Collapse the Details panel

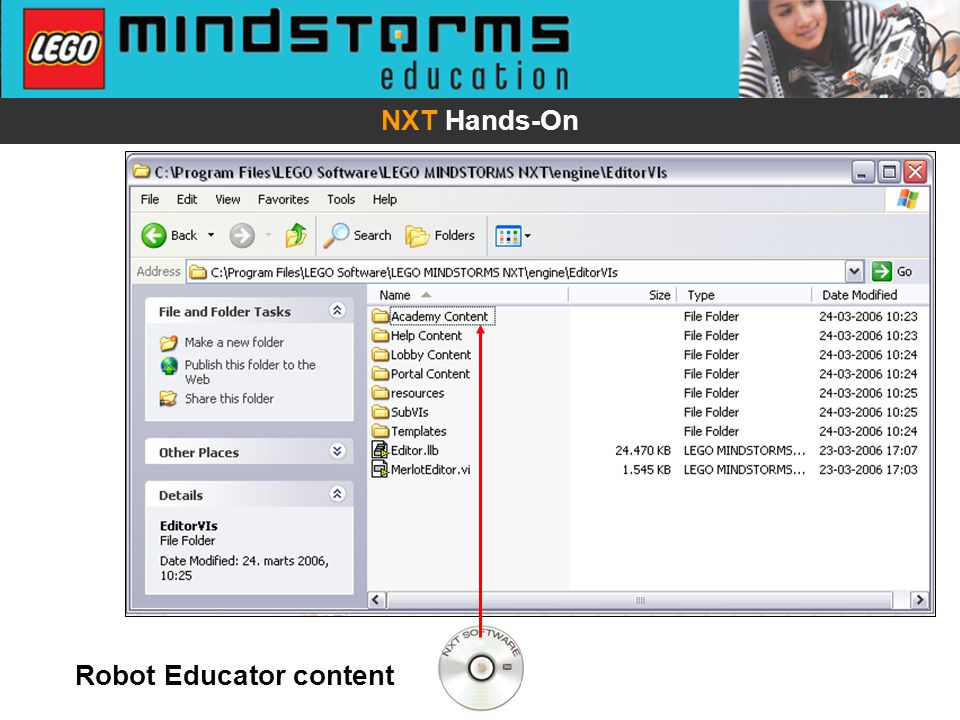pos(337,494)
